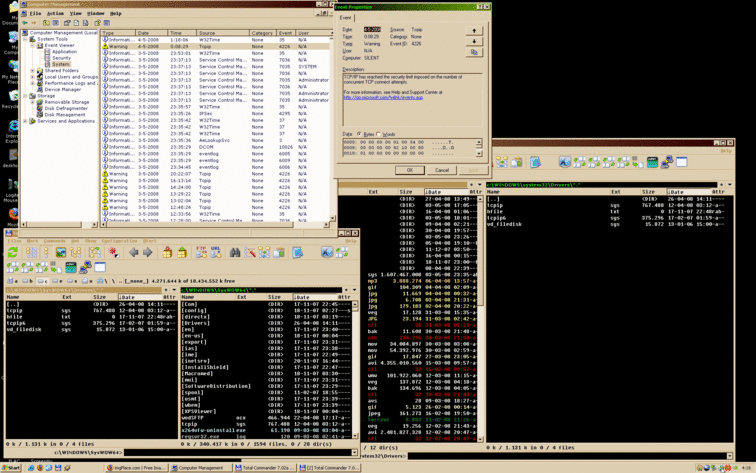The height and width of the screenshot is (473, 756).
Task: Select the Words radio button
Action: (378, 134)
